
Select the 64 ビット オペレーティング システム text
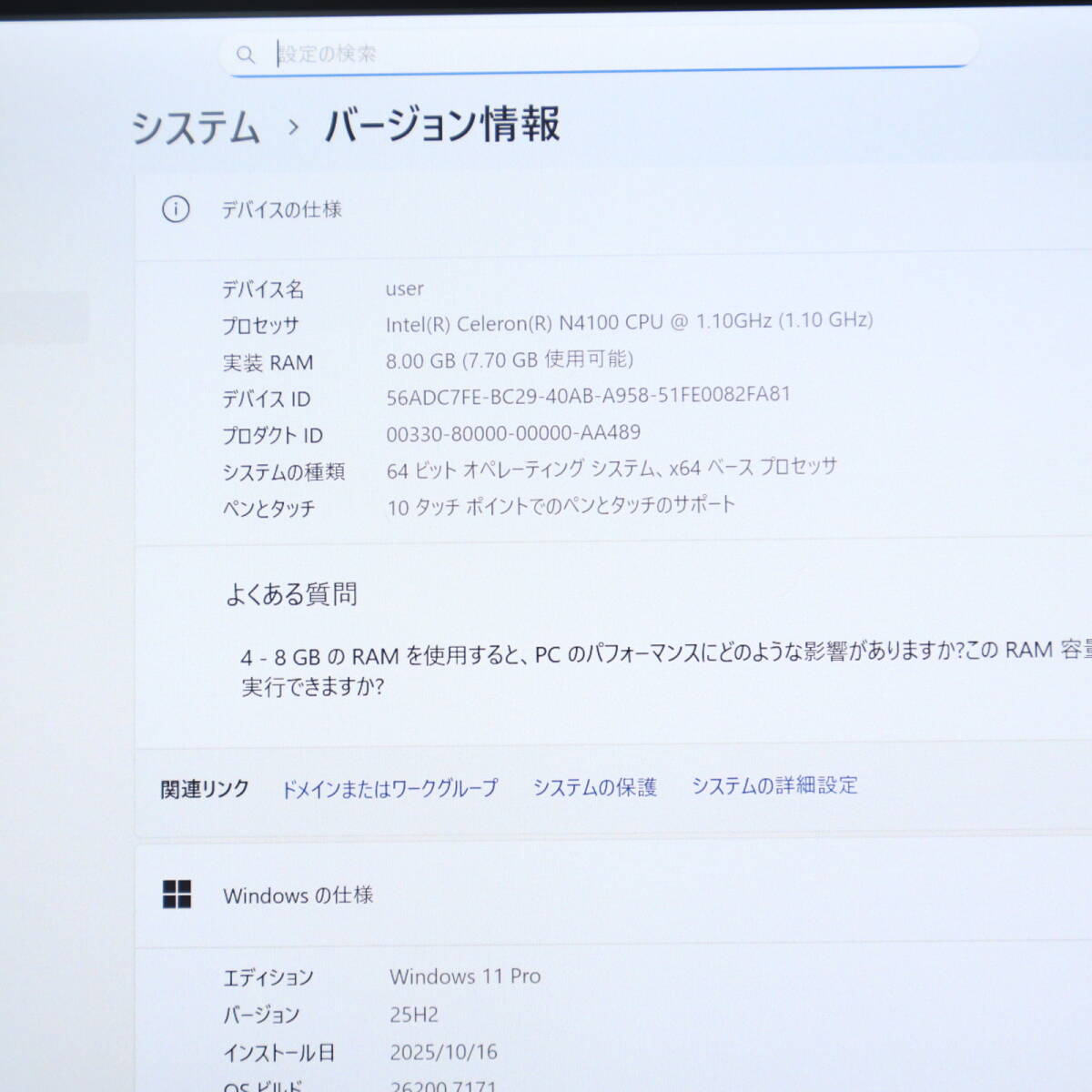521,470
